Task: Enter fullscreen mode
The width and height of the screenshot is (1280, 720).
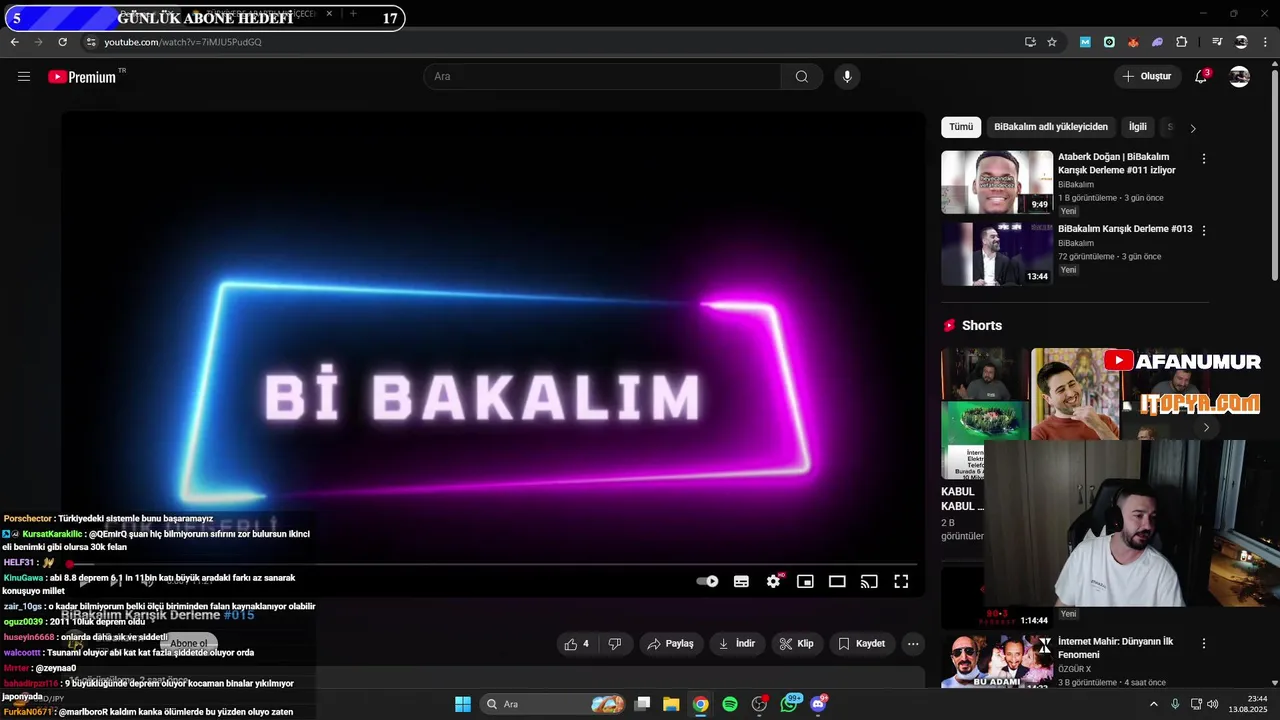Action: pos(901,581)
